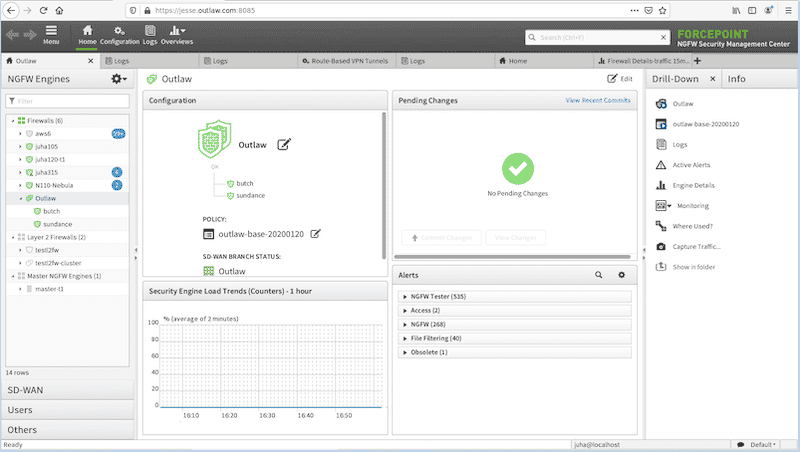Open the Overviews chart dropdown

177,35
